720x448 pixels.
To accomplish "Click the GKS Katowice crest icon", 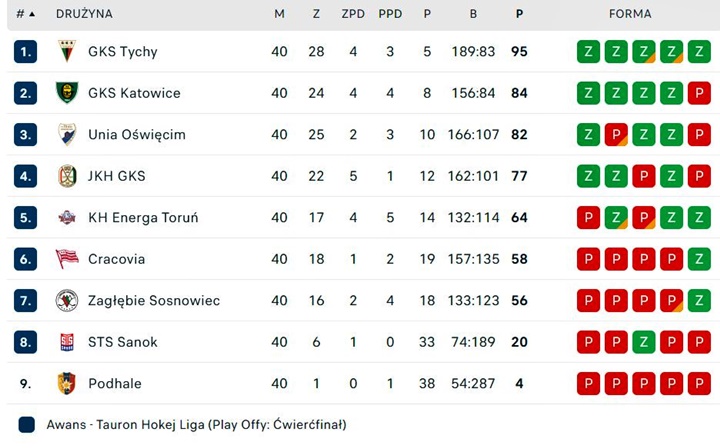I will point(67,93).
